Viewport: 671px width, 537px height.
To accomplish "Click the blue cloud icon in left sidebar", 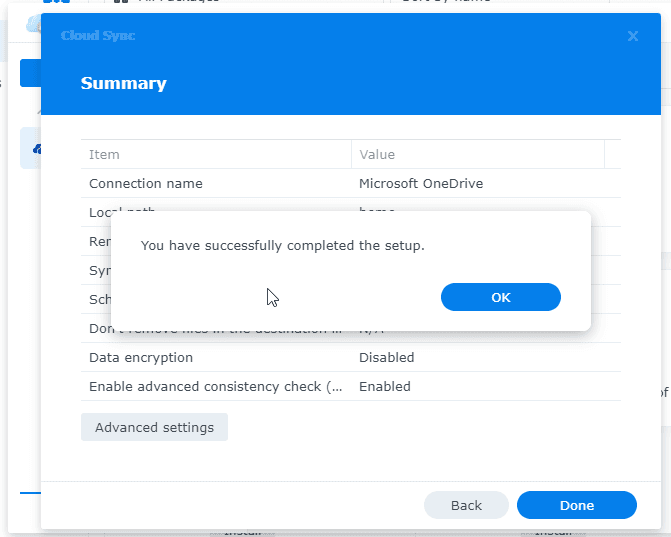I will click(x=36, y=148).
